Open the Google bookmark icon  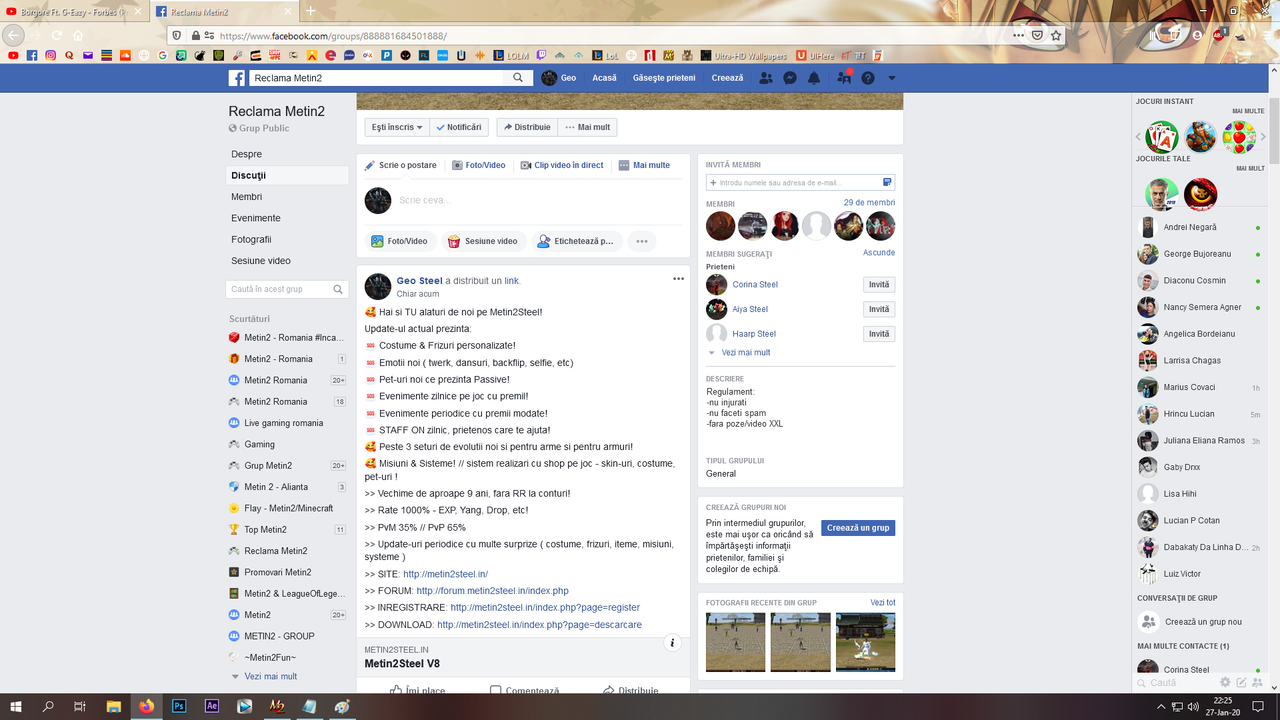click(163, 56)
